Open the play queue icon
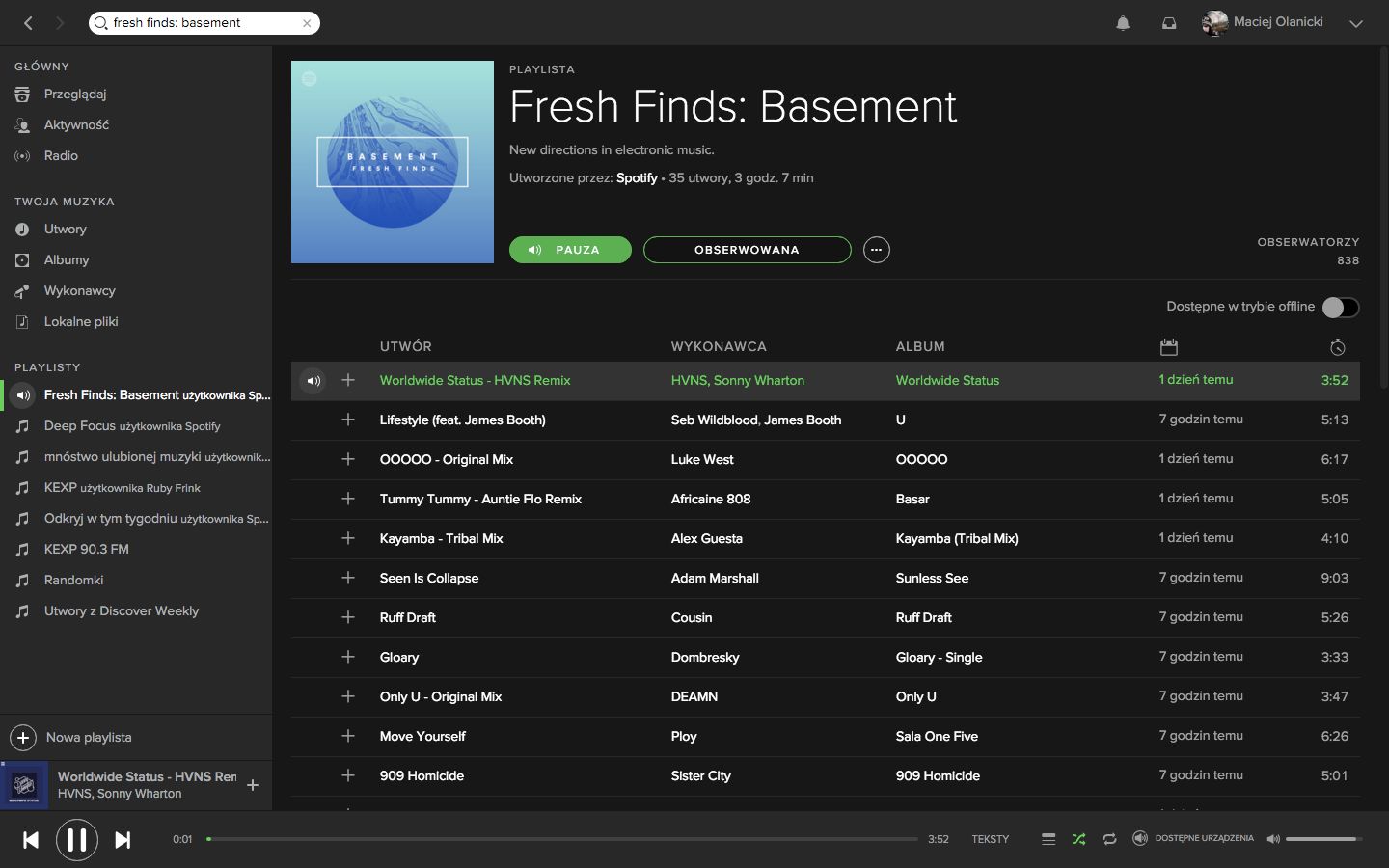1389x868 pixels. click(1049, 839)
